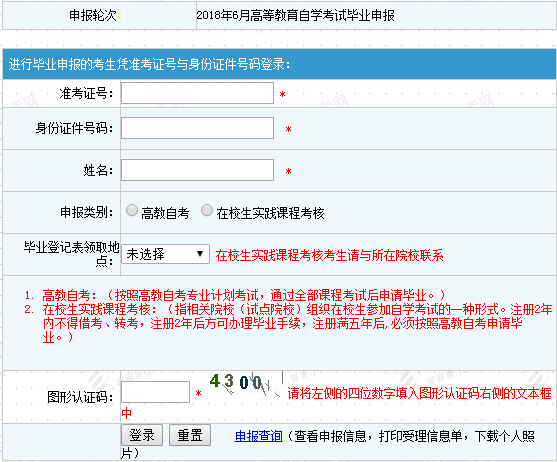Viewport: 557px width, 462px height.
Task: Click the 毕业登记表领取地点 label
Action: [x=71, y=254]
